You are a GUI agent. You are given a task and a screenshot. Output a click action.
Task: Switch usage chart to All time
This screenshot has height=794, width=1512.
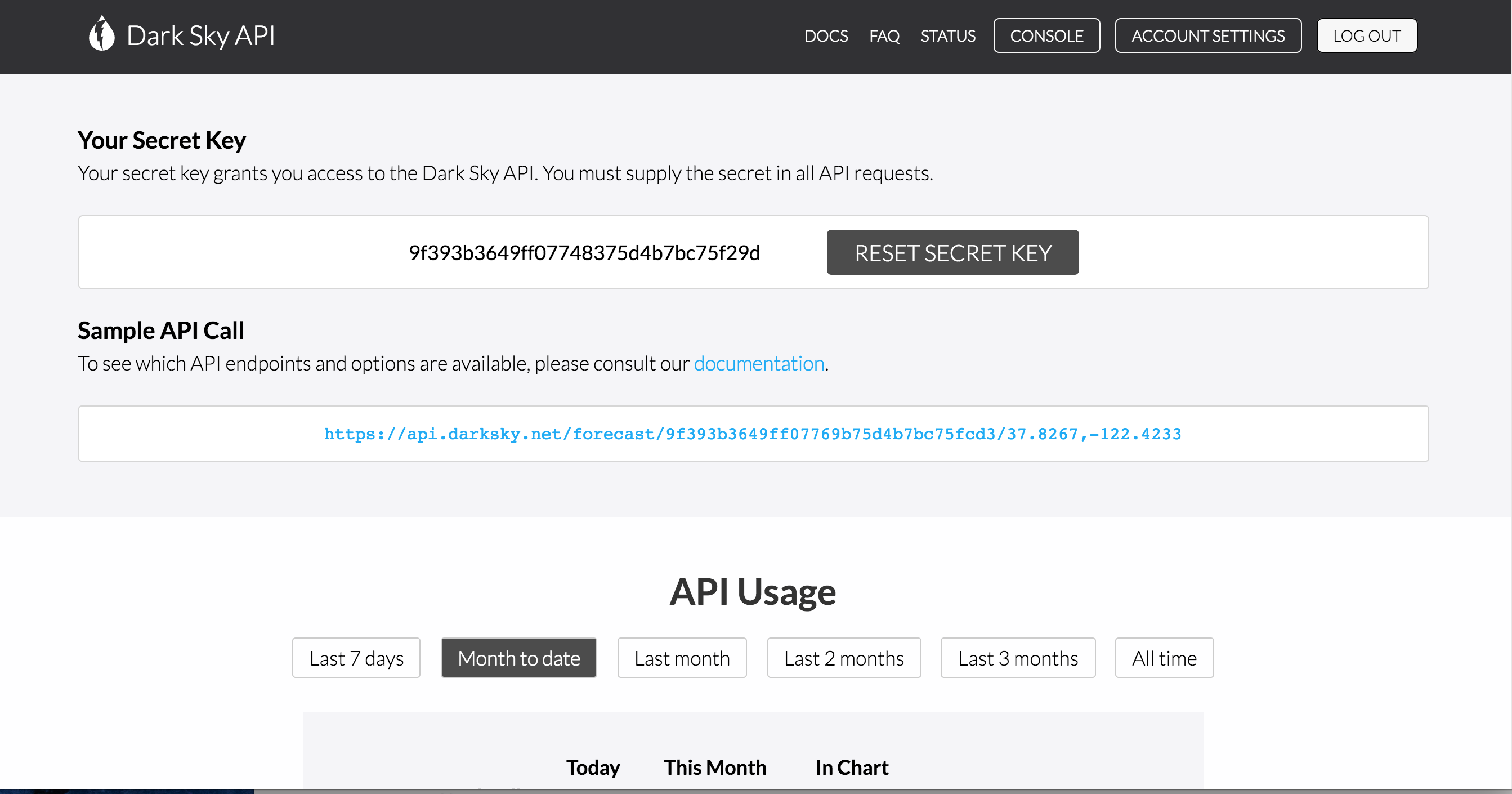(x=1164, y=658)
